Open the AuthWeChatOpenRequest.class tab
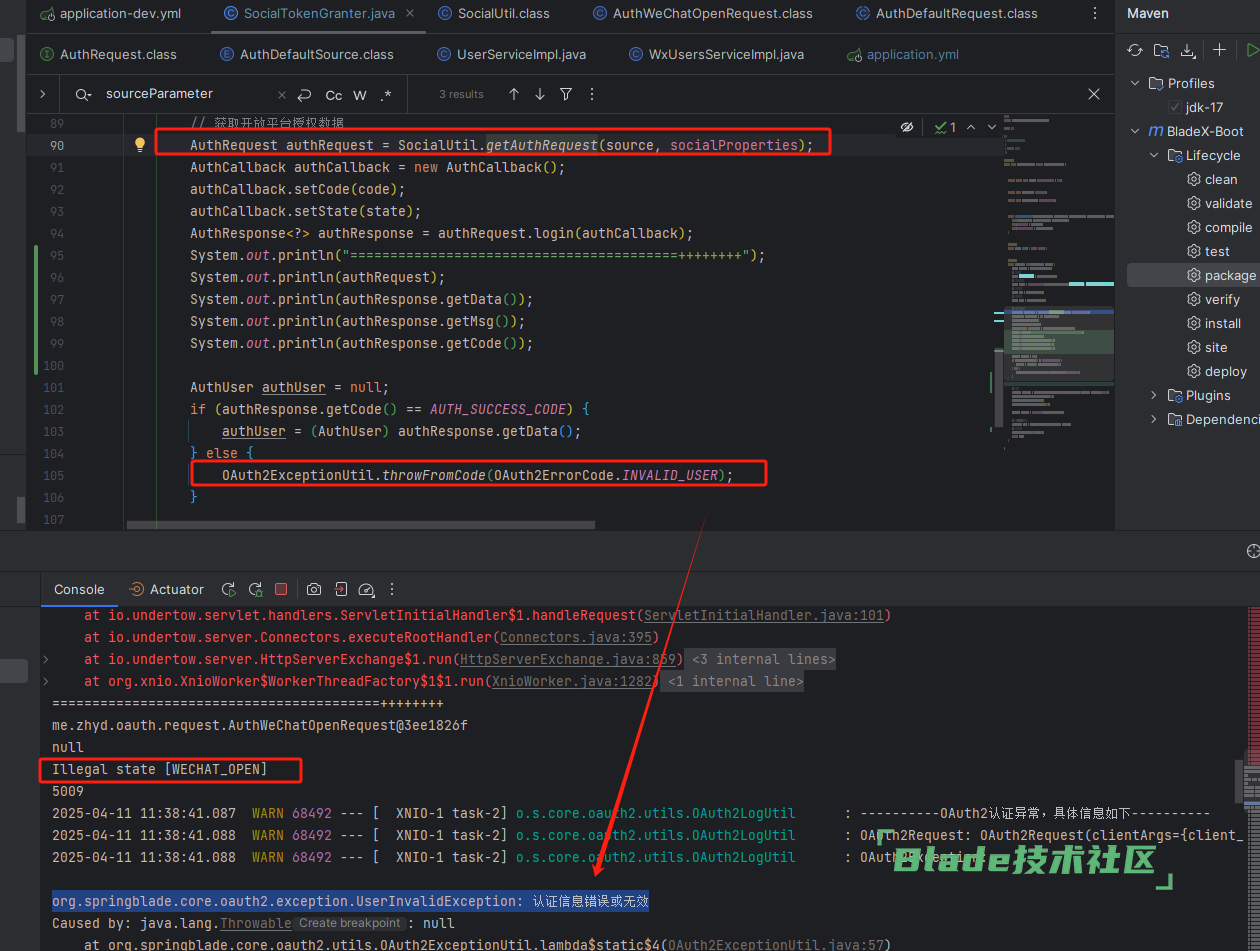This screenshot has width=1260, height=951. (x=702, y=14)
